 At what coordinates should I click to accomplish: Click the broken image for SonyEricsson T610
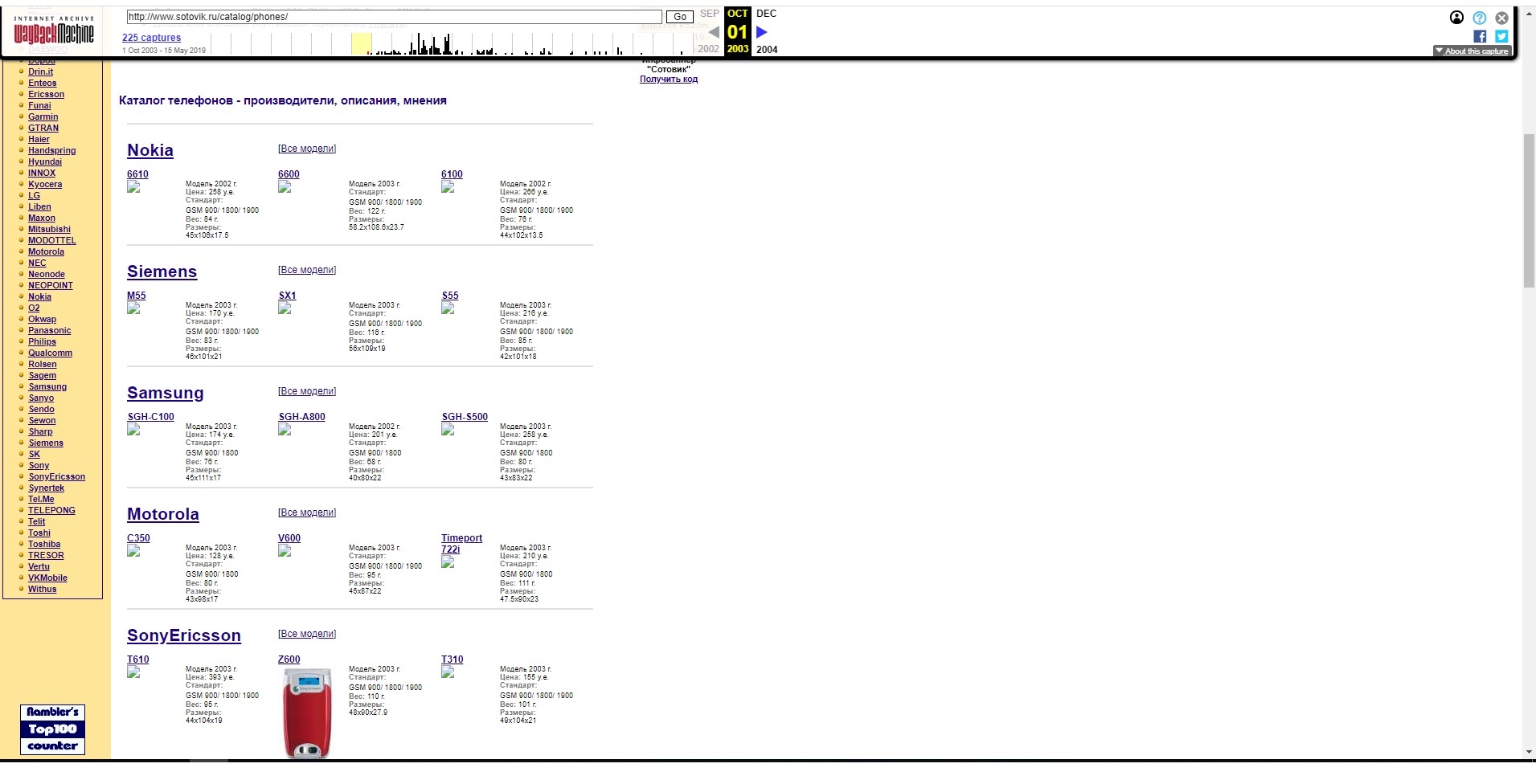click(x=133, y=672)
